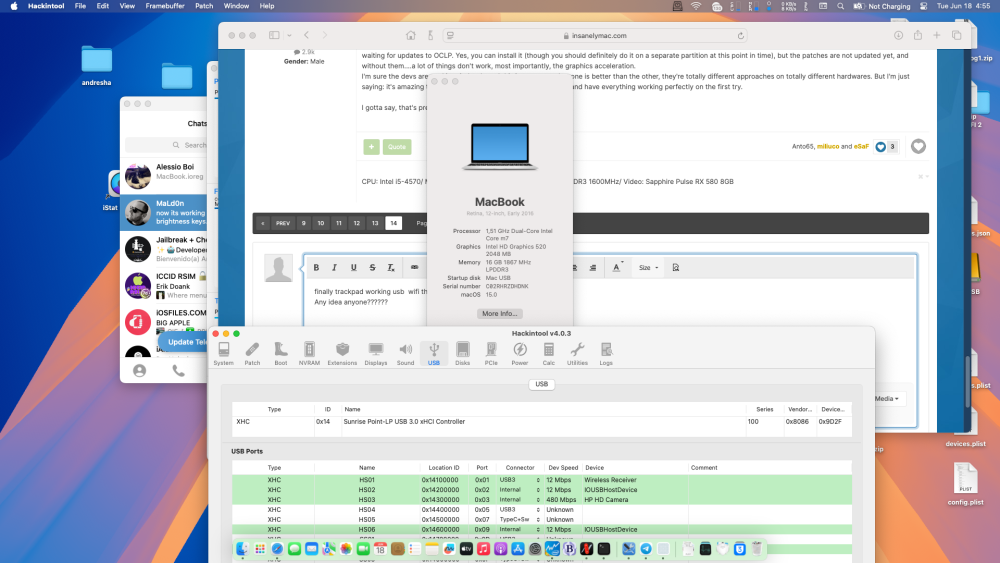Open the Sound section in Hackintool

click(x=406, y=354)
